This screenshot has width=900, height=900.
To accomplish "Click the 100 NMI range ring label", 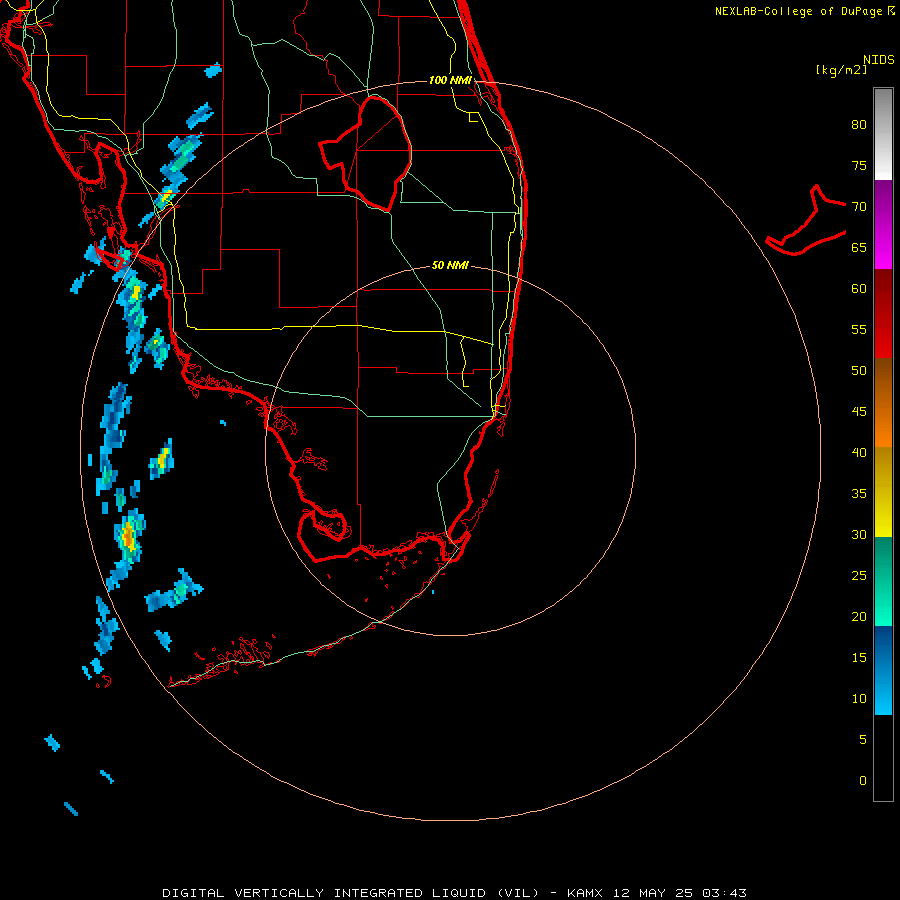I will point(450,80).
